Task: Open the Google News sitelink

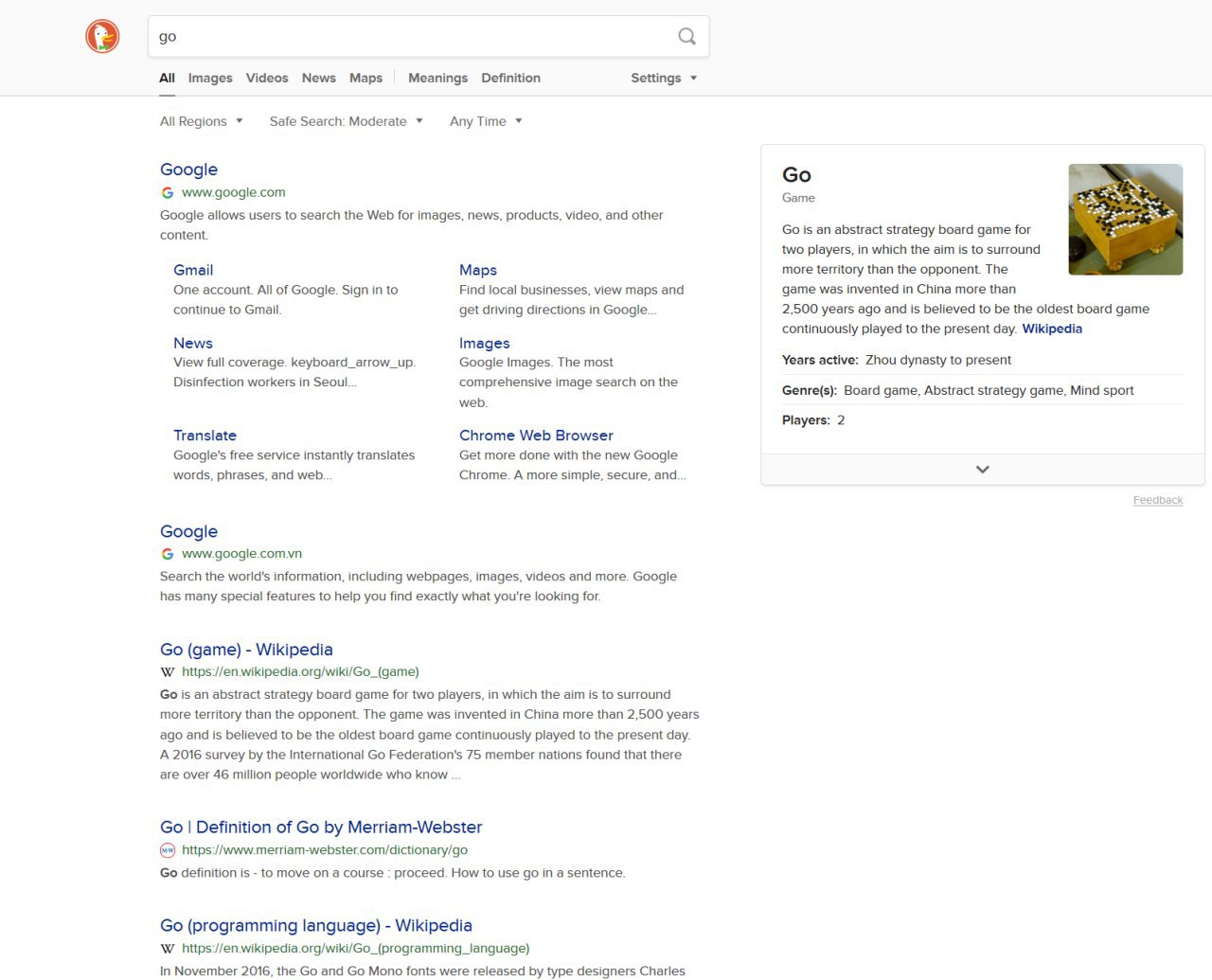Action: tap(193, 343)
